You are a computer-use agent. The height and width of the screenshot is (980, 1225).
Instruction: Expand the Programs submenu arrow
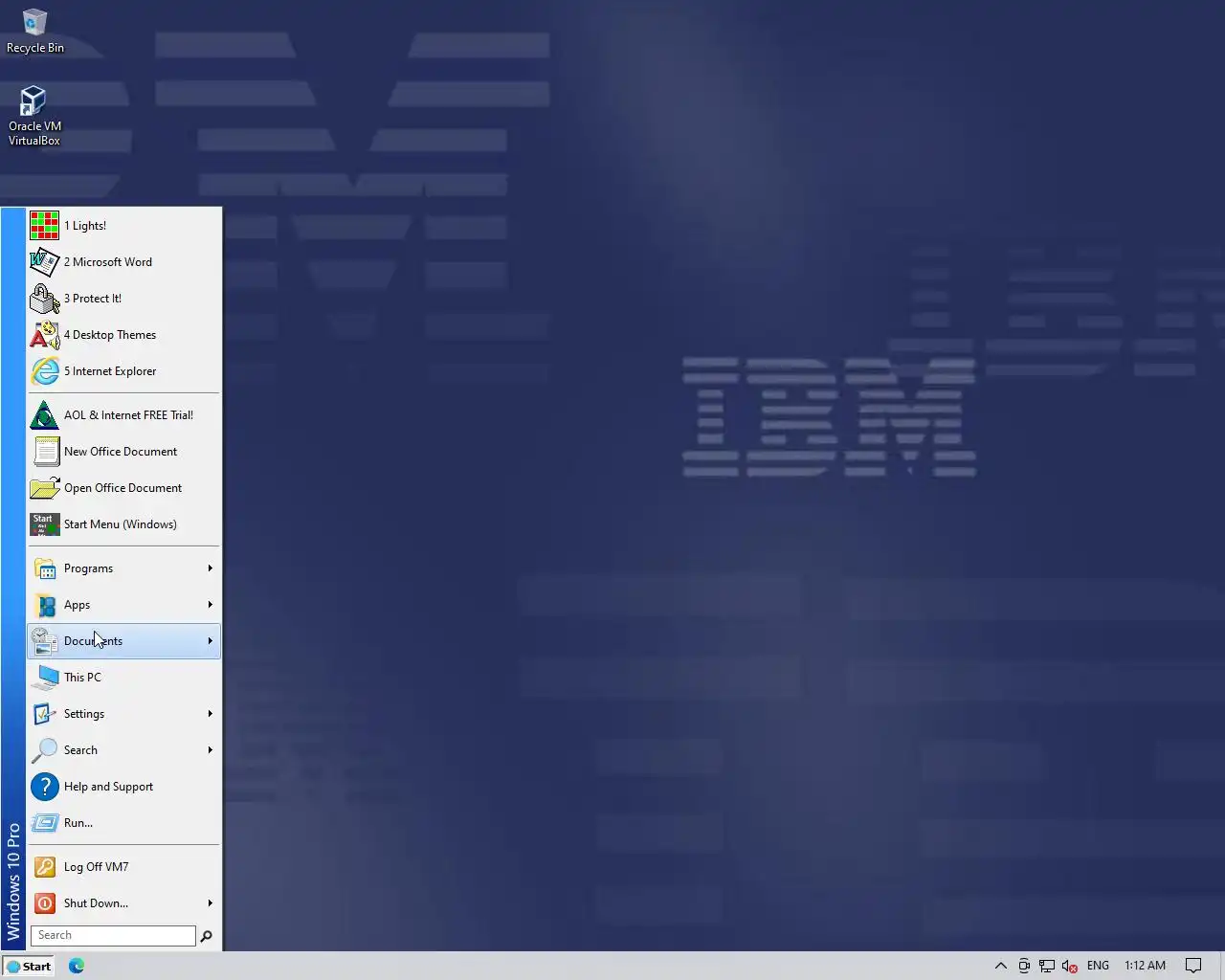point(210,568)
